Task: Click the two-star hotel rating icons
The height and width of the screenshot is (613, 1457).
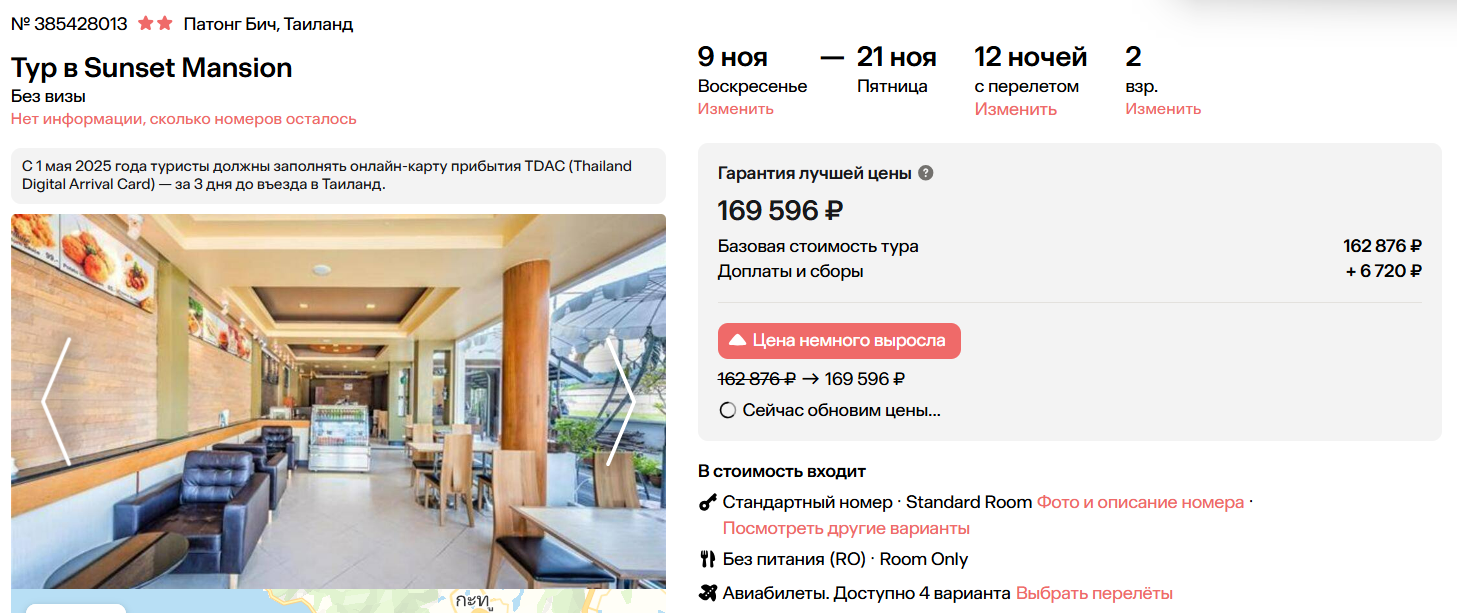Action: pos(155,23)
